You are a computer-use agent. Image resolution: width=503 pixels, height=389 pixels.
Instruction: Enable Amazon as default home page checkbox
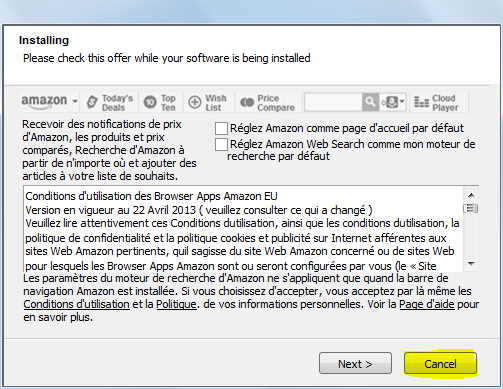221,128
